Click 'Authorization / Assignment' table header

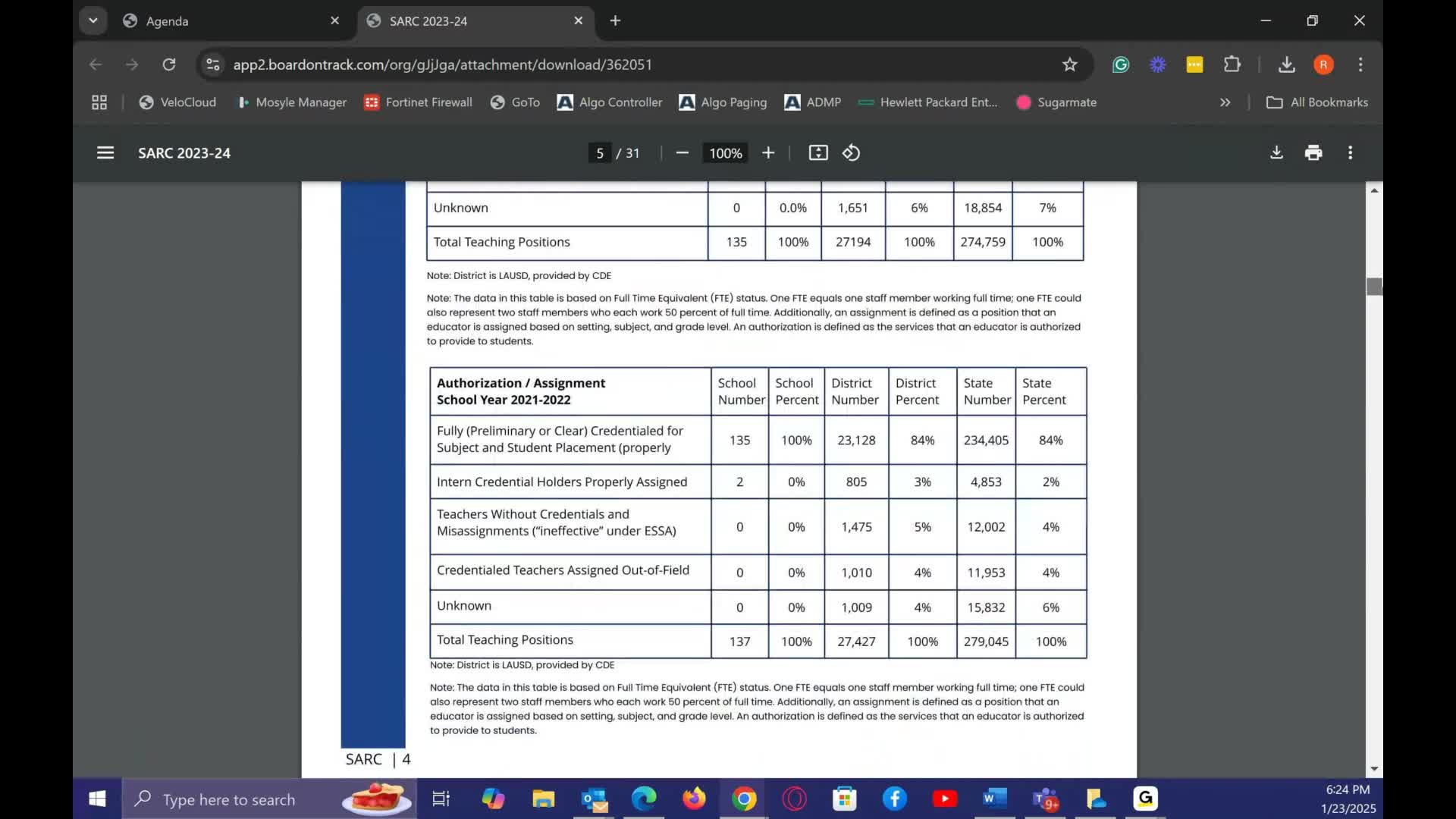[x=570, y=391]
